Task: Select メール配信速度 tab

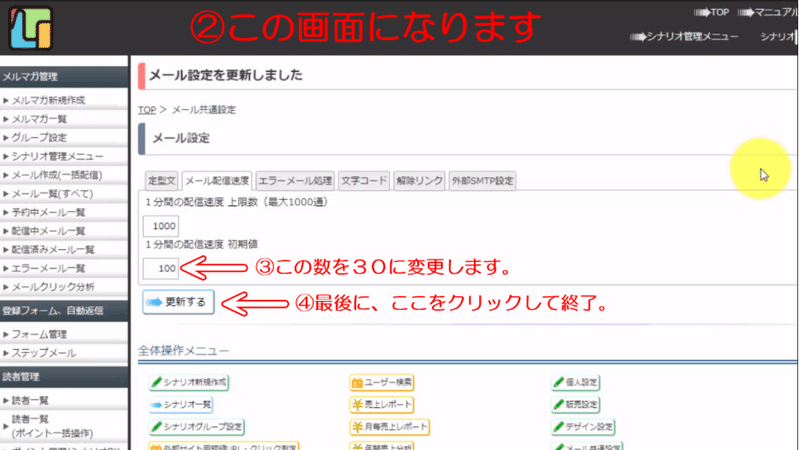Action: (217, 181)
